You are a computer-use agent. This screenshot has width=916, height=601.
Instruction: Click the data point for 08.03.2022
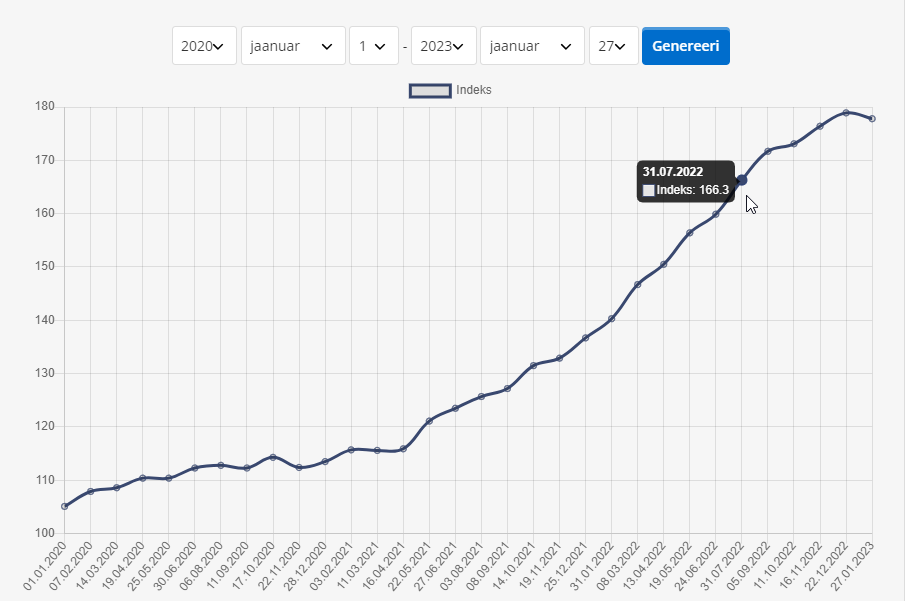638,284
